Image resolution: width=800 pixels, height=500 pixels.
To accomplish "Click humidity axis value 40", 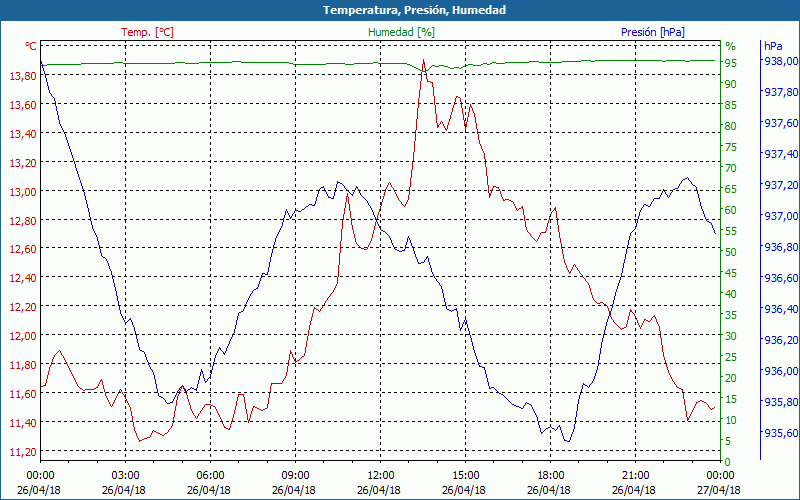I will [x=731, y=294].
